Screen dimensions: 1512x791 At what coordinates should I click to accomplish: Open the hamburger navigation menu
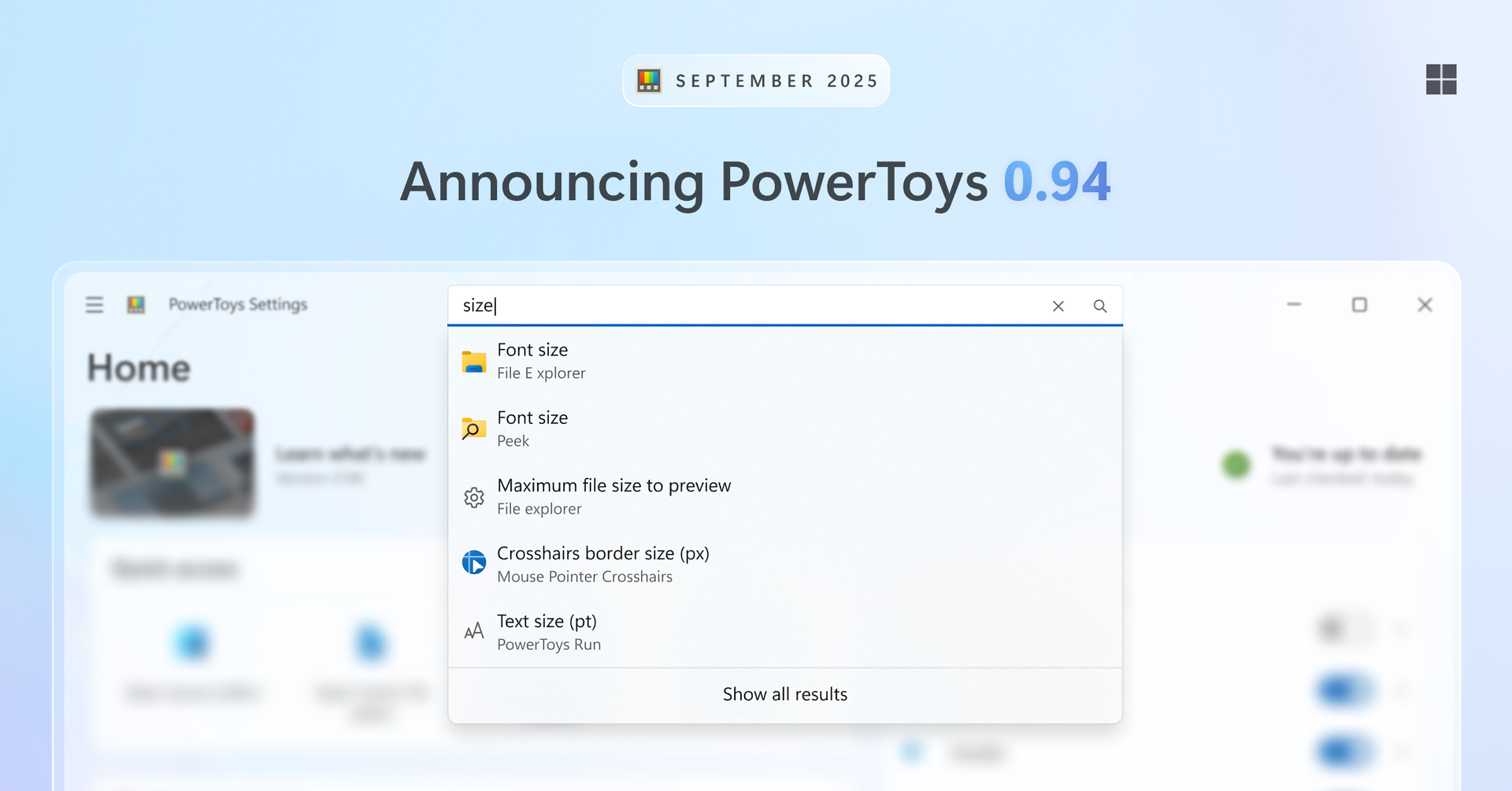pyautogui.click(x=94, y=305)
